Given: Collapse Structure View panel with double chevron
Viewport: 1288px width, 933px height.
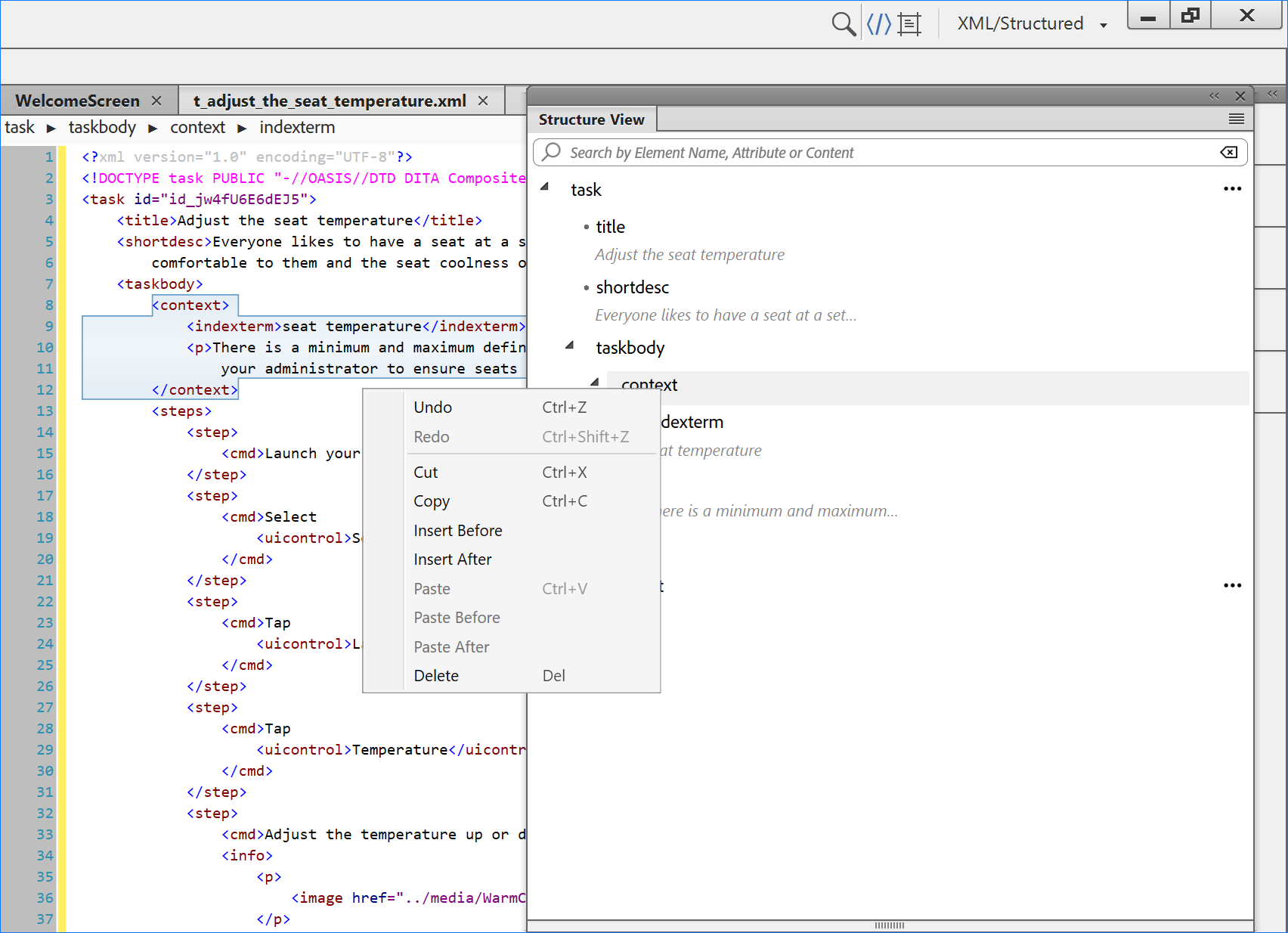Looking at the screenshot, I should [1214, 96].
